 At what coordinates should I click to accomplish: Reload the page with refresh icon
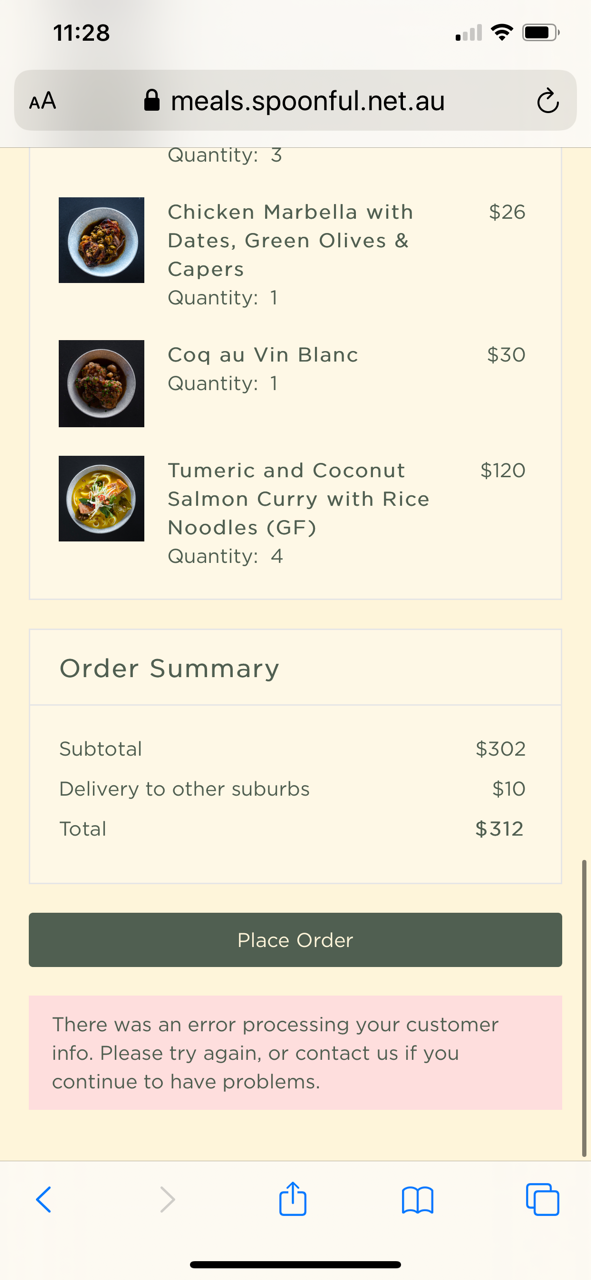(x=547, y=101)
